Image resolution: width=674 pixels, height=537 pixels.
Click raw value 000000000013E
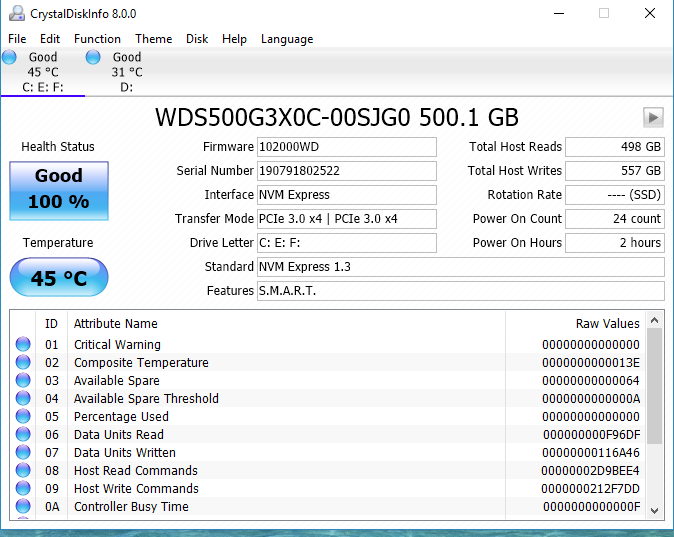click(591, 363)
